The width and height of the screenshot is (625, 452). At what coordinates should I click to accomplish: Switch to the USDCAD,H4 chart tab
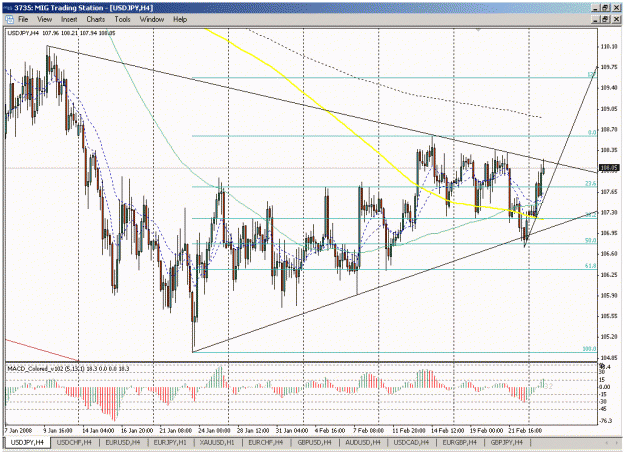[x=411, y=442]
